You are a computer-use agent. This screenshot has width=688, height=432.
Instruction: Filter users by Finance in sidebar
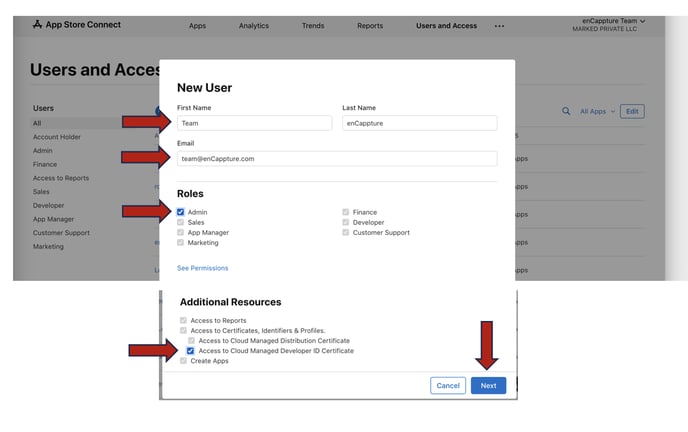(x=45, y=164)
